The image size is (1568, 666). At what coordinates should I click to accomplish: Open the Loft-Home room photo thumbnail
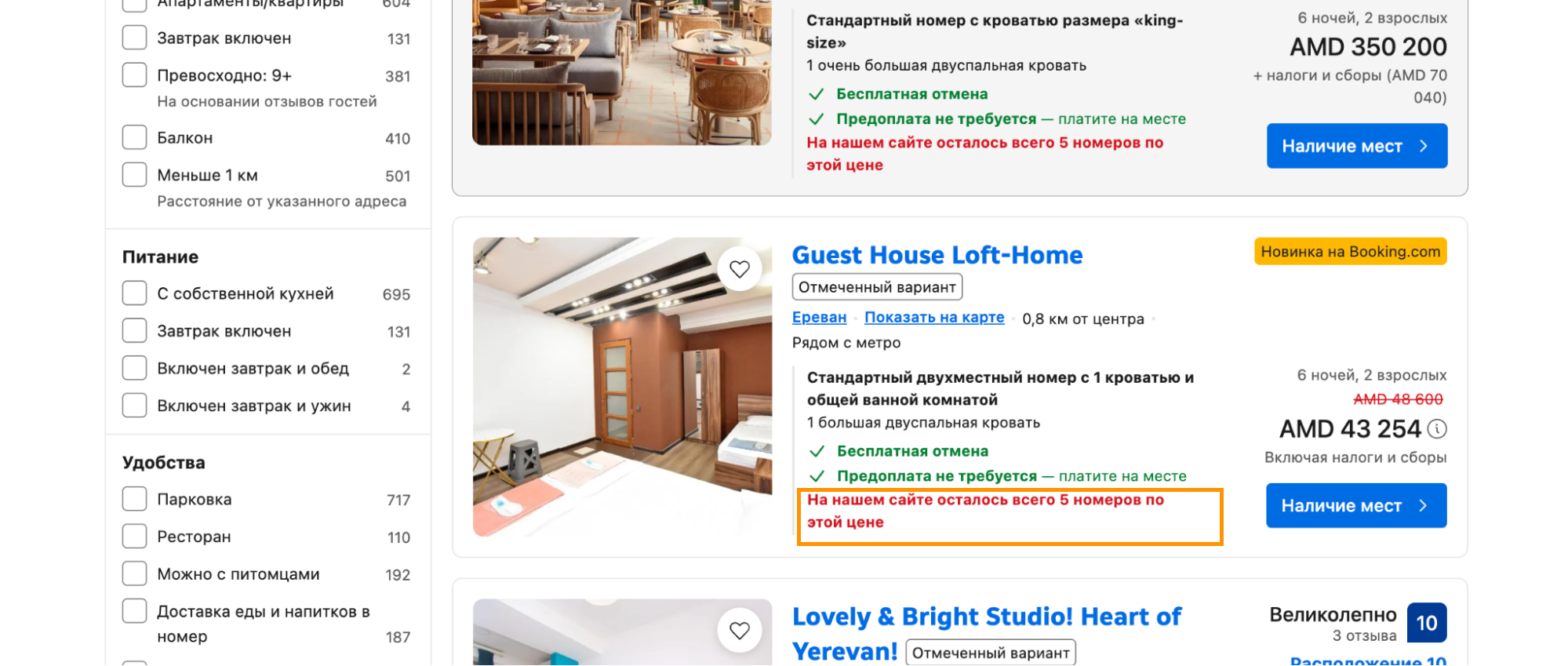pyautogui.click(x=623, y=388)
